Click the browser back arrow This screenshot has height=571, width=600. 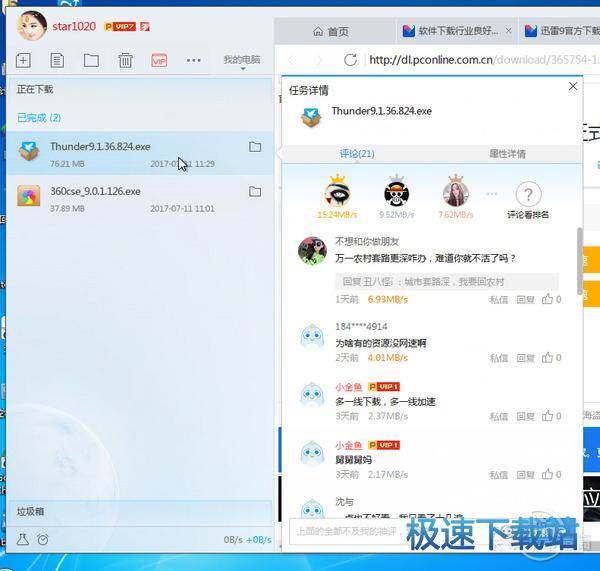pos(292,60)
